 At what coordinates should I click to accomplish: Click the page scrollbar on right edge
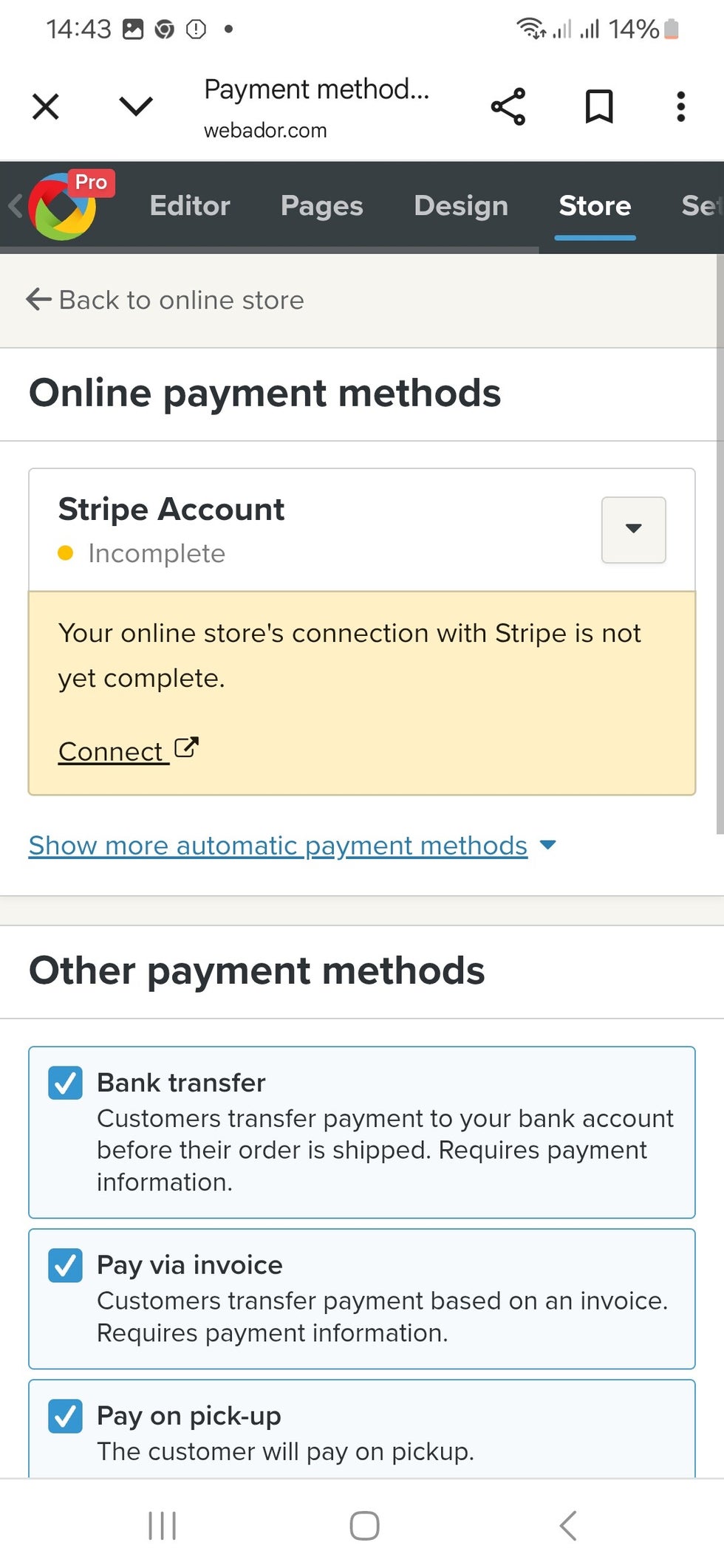tap(720, 545)
